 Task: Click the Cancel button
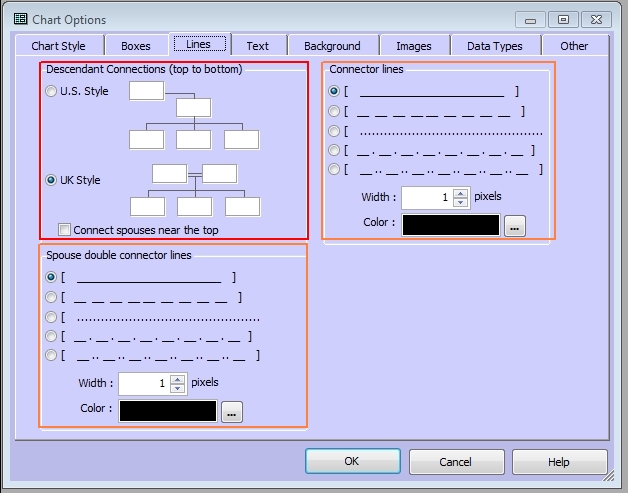point(456,462)
